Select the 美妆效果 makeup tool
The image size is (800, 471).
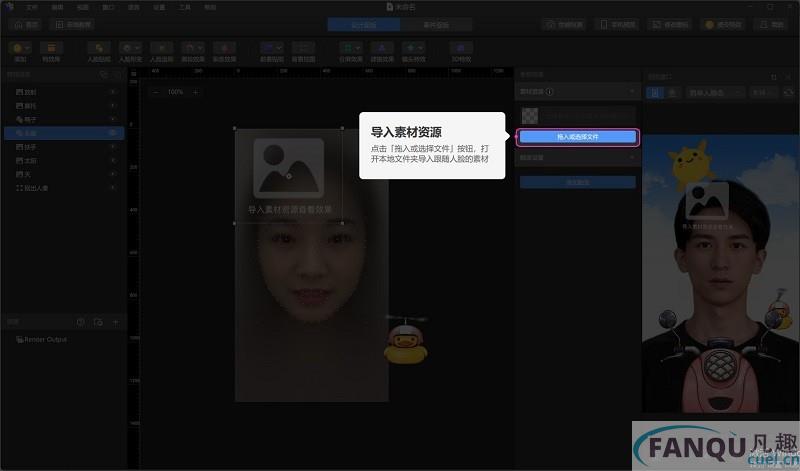click(193, 52)
